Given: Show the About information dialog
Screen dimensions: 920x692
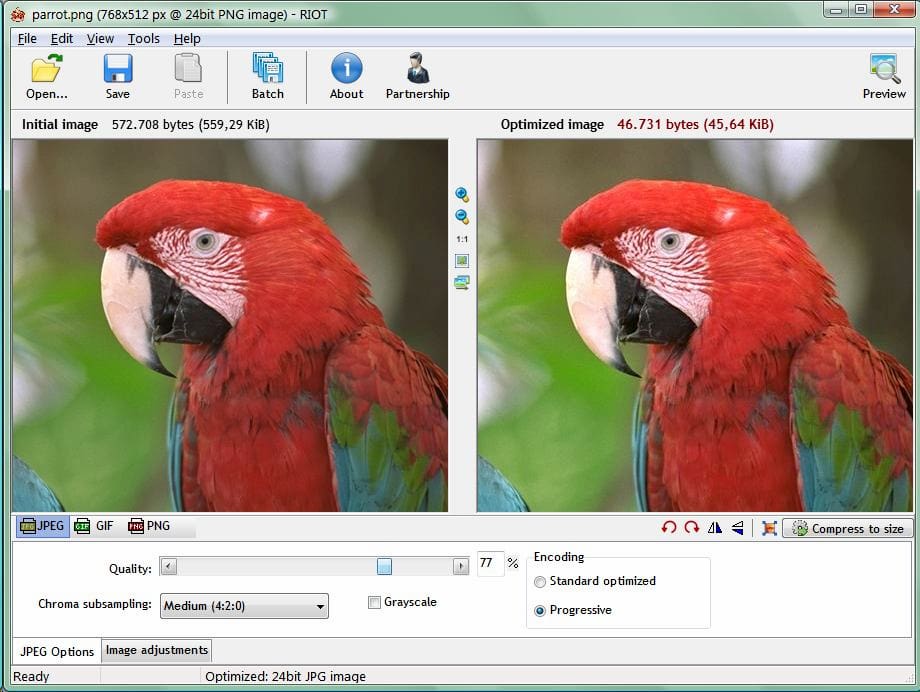Looking at the screenshot, I should 346,76.
